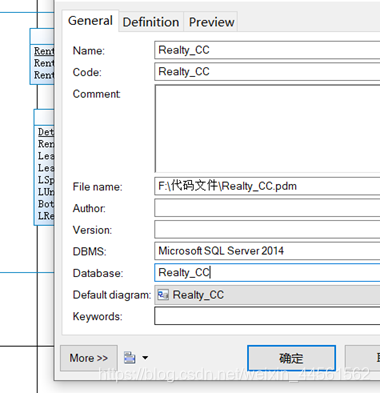Select the General tab
Image resolution: width=380 pixels, height=393 pixels.
90,21
